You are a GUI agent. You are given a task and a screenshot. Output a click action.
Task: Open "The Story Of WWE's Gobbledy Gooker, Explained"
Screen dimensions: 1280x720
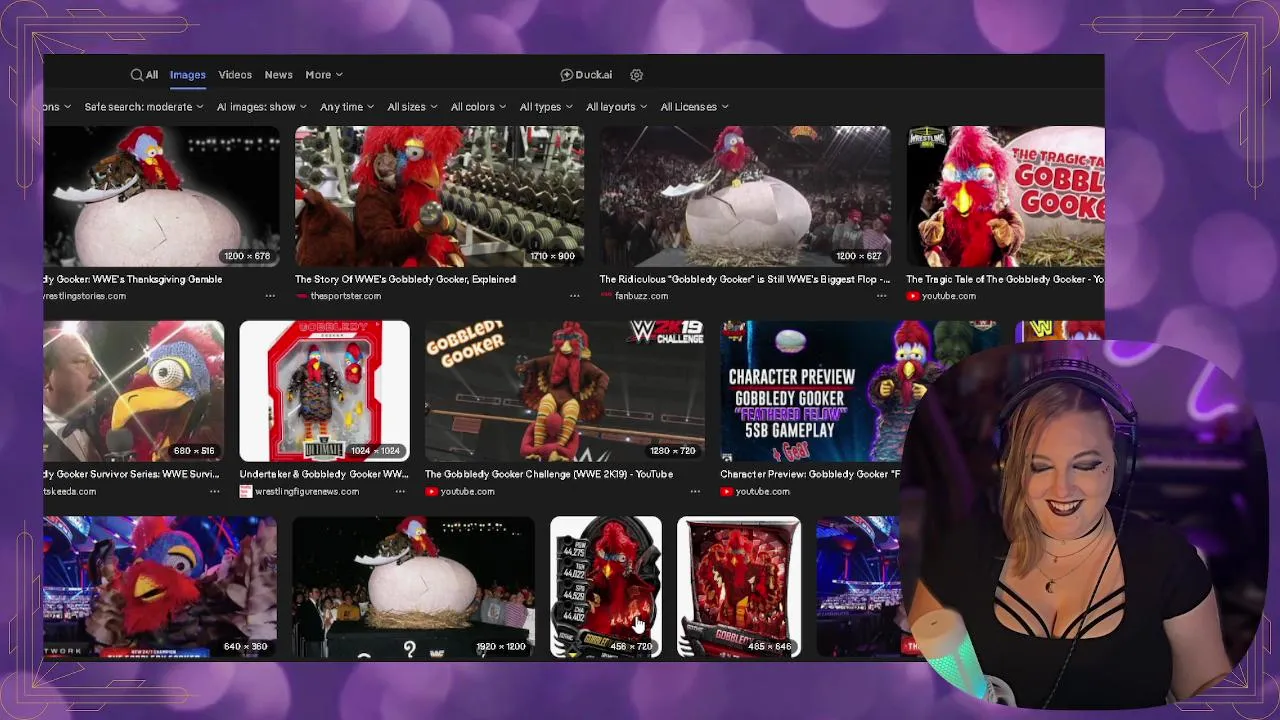pyautogui.click(x=405, y=279)
